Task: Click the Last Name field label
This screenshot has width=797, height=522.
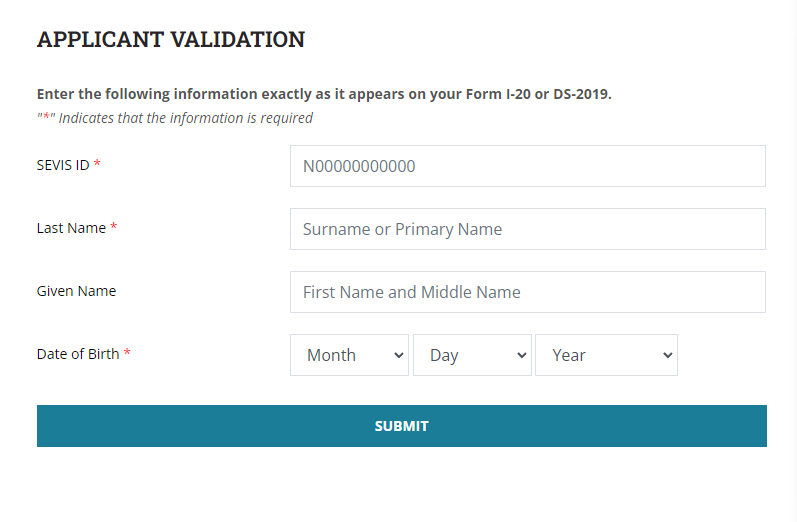Action: click(71, 228)
